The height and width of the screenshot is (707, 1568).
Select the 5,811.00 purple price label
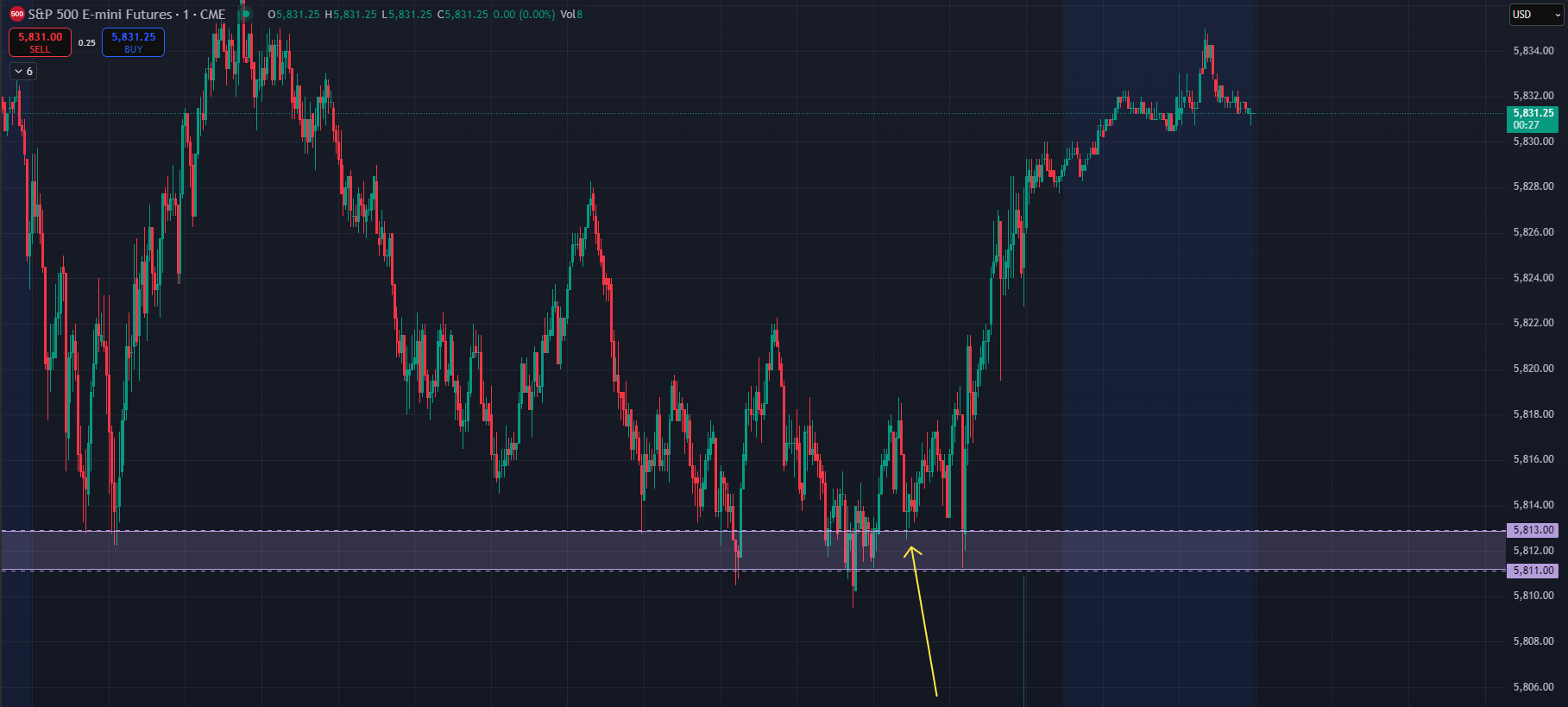(1533, 571)
